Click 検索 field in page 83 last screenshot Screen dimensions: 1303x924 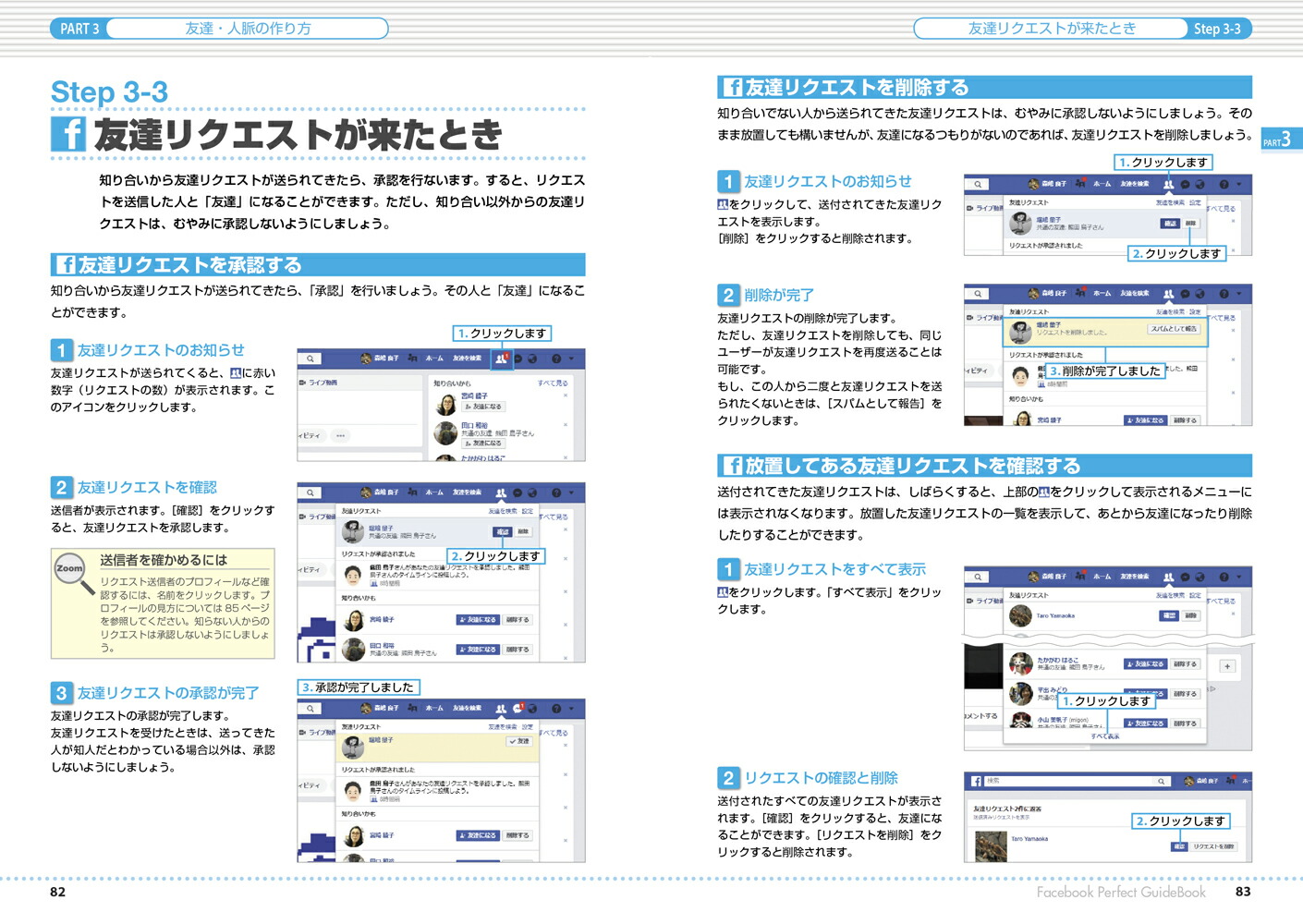pyautogui.click(x=1078, y=782)
